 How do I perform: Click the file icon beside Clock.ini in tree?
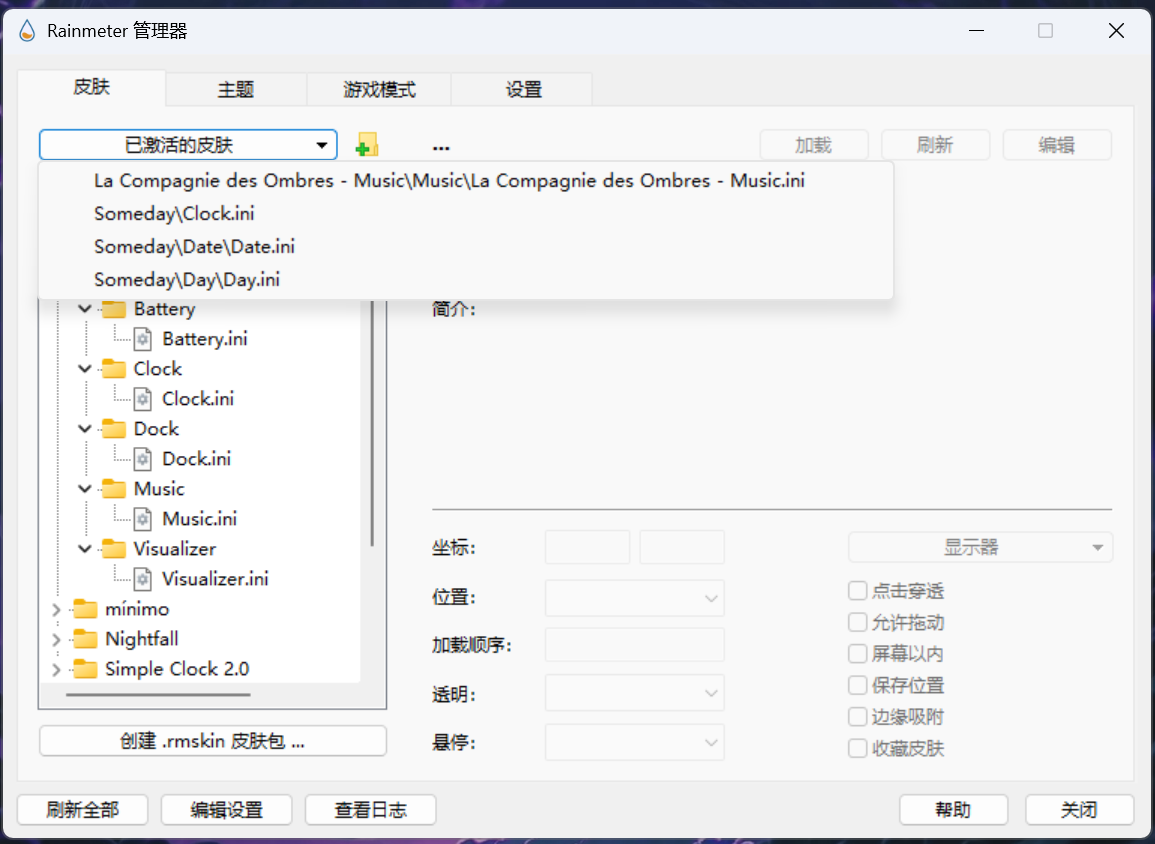(x=143, y=398)
